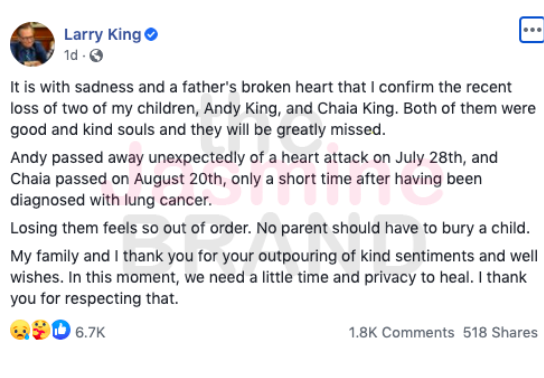Open the Larry King profile name link
The height and width of the screenshot is (378, 544).
(x=102, y=34)
